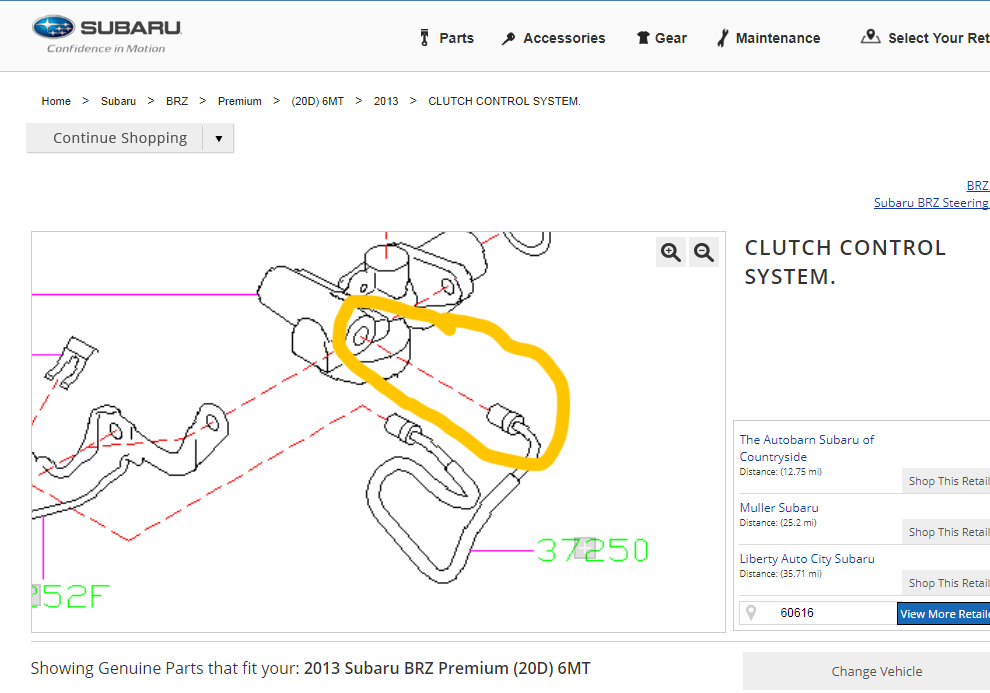The width and height of the screenshot is (990, 693).
Task: Select the Premium breadcrumb link
Action: 240,101
